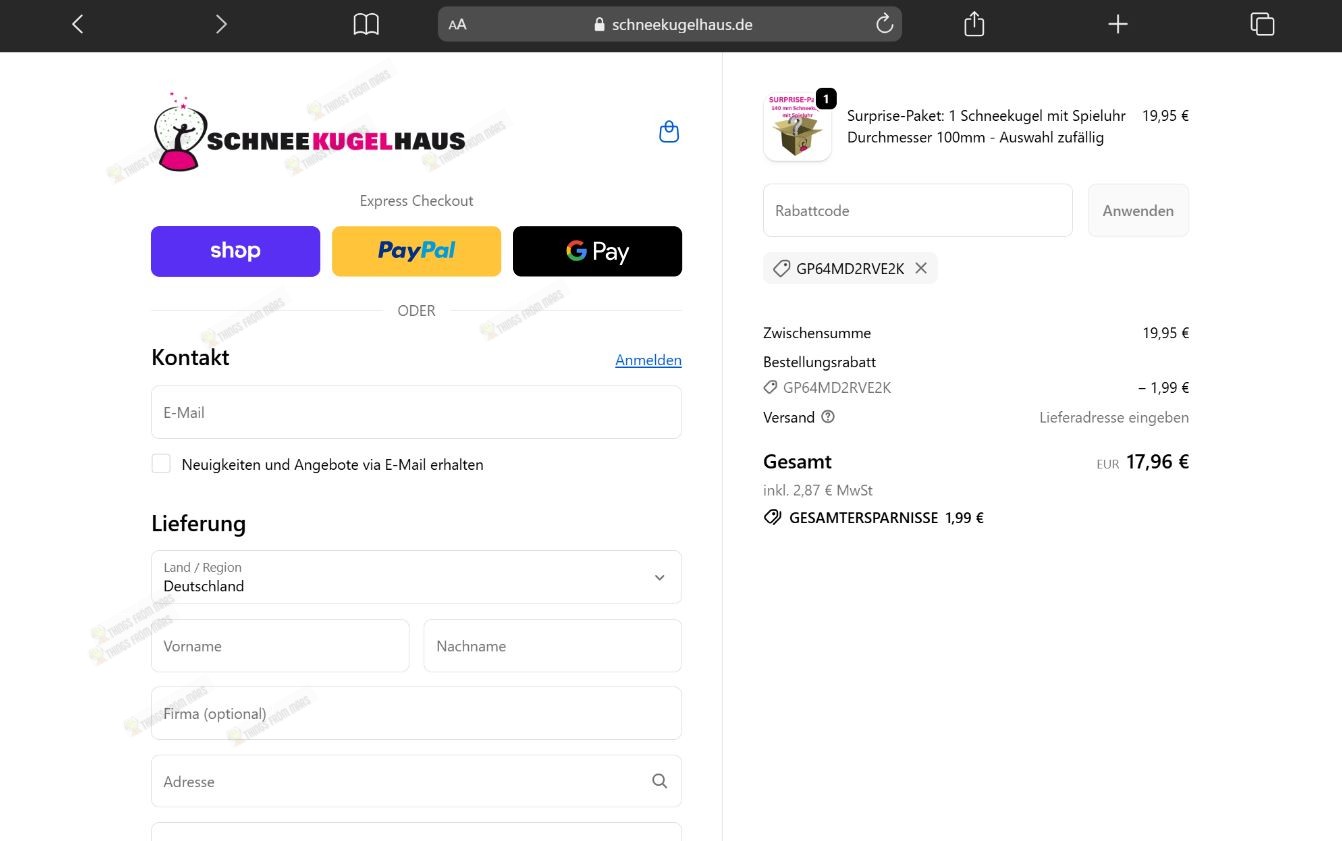Reload the schneekugelhaus.de page

coord(884,24)
